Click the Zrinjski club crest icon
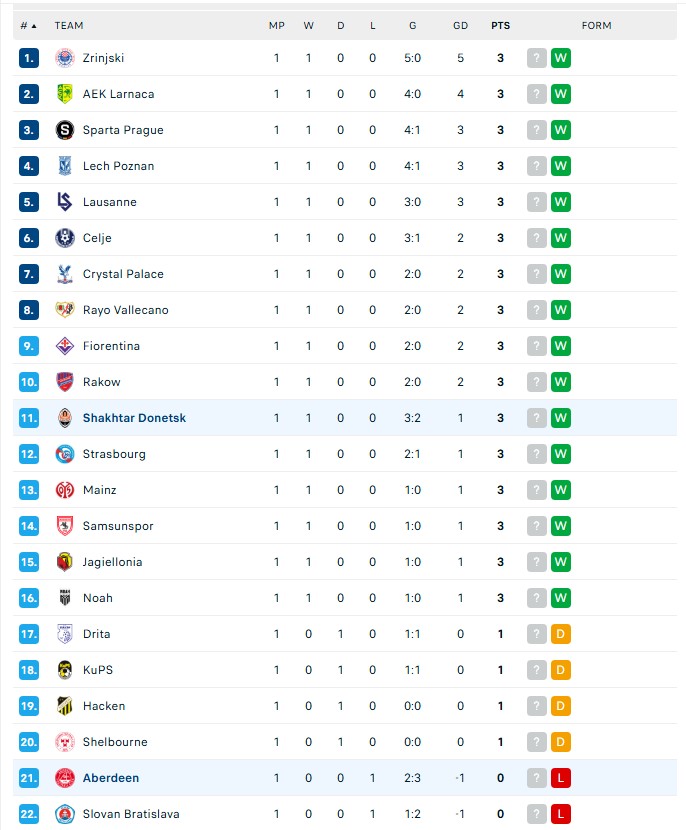The image size is (686, 830). pos(64,58)
